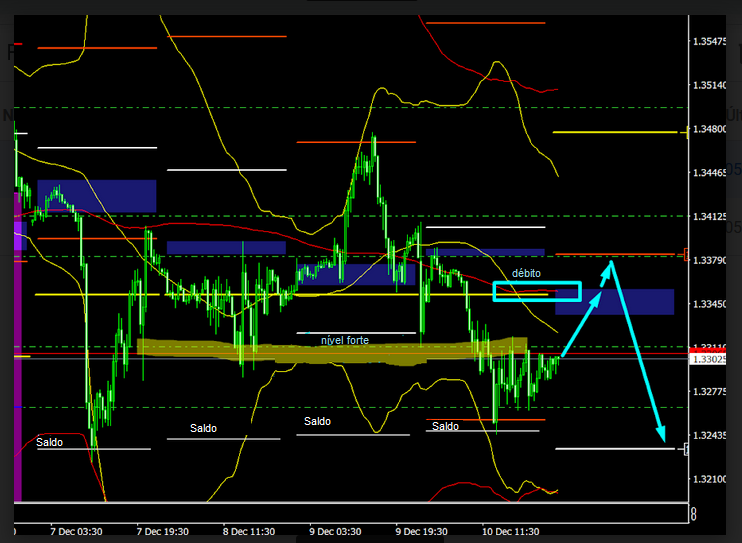Click the "débito" text label
The height and width of the screenshot is (543, 742).
coord(527,273)
